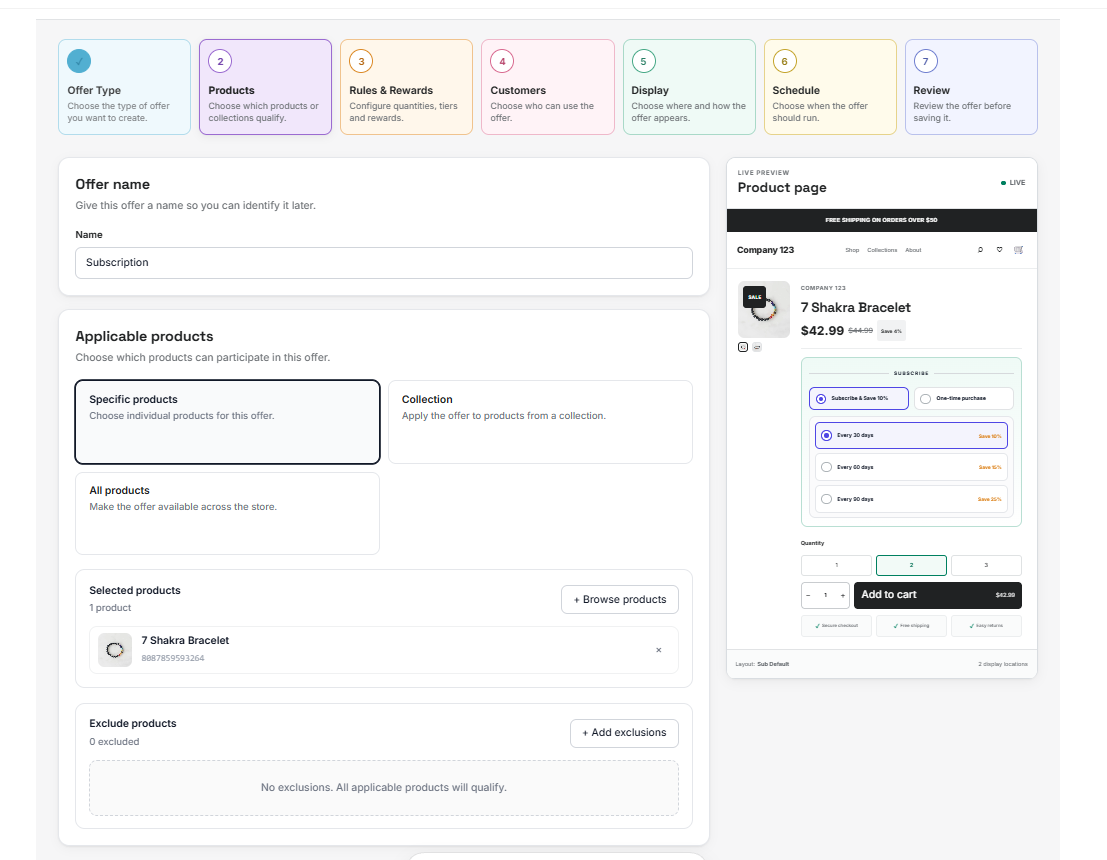
Task: Decrease quantity with the minus button
Action: [x=808, y=595]
